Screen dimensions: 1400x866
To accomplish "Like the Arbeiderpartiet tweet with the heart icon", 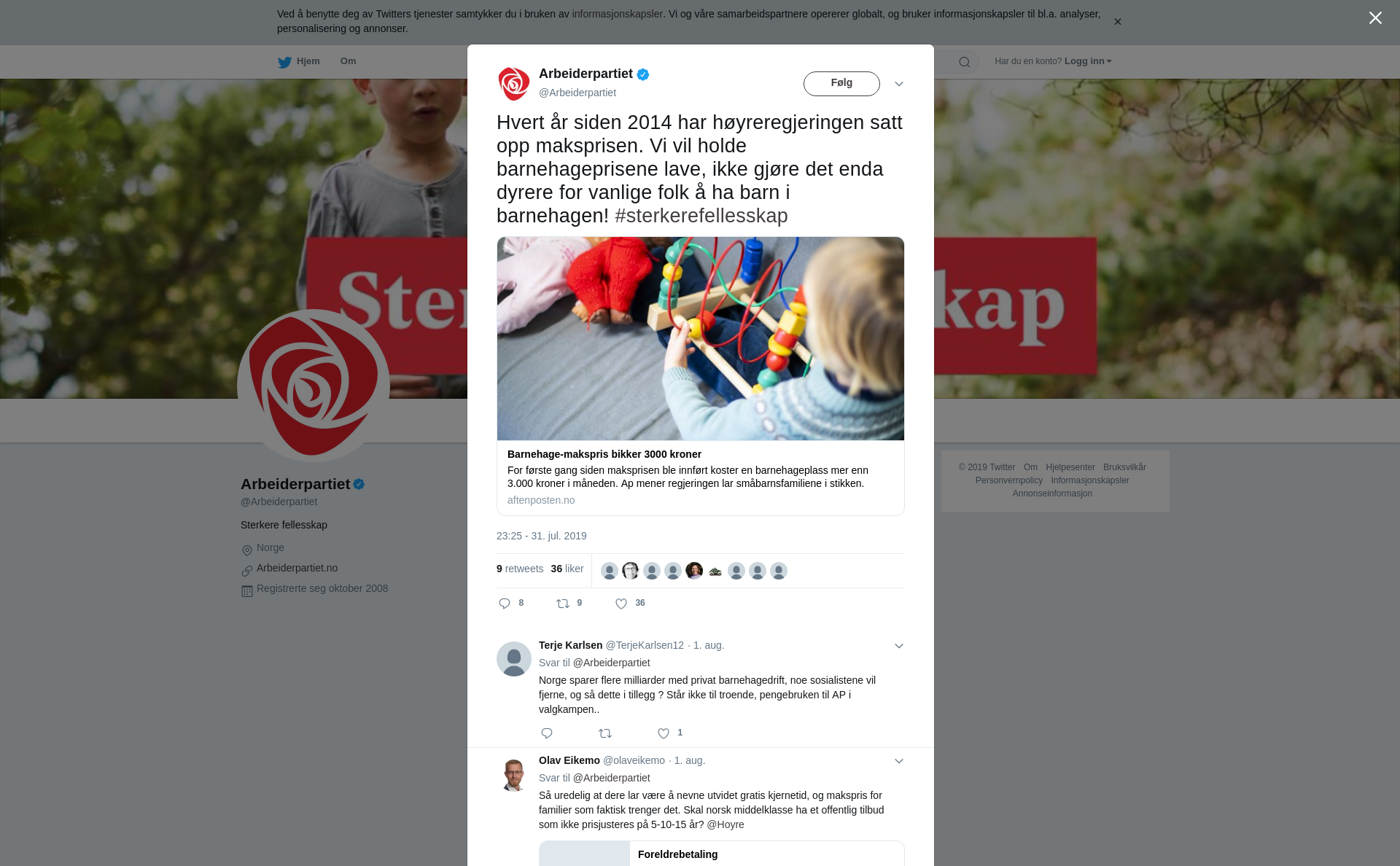I will tap(621, 604).
